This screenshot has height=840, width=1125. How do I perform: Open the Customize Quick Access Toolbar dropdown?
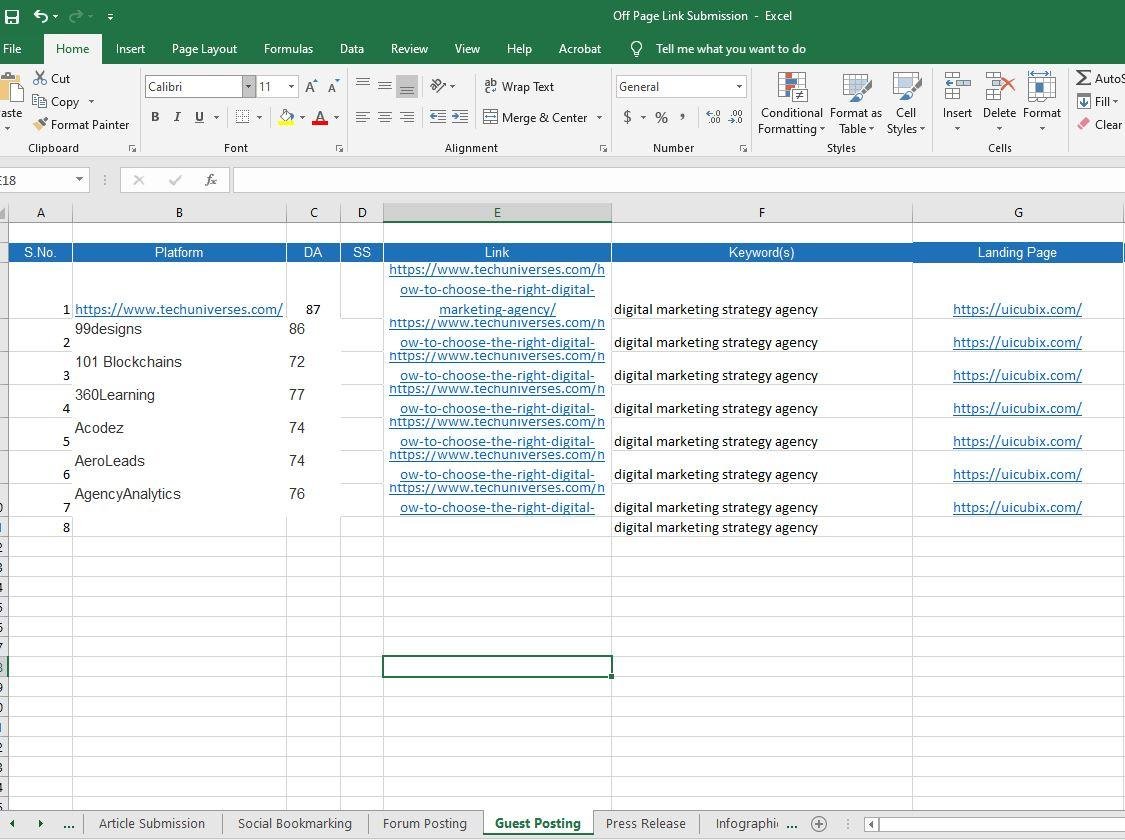[x=110, y=16]
